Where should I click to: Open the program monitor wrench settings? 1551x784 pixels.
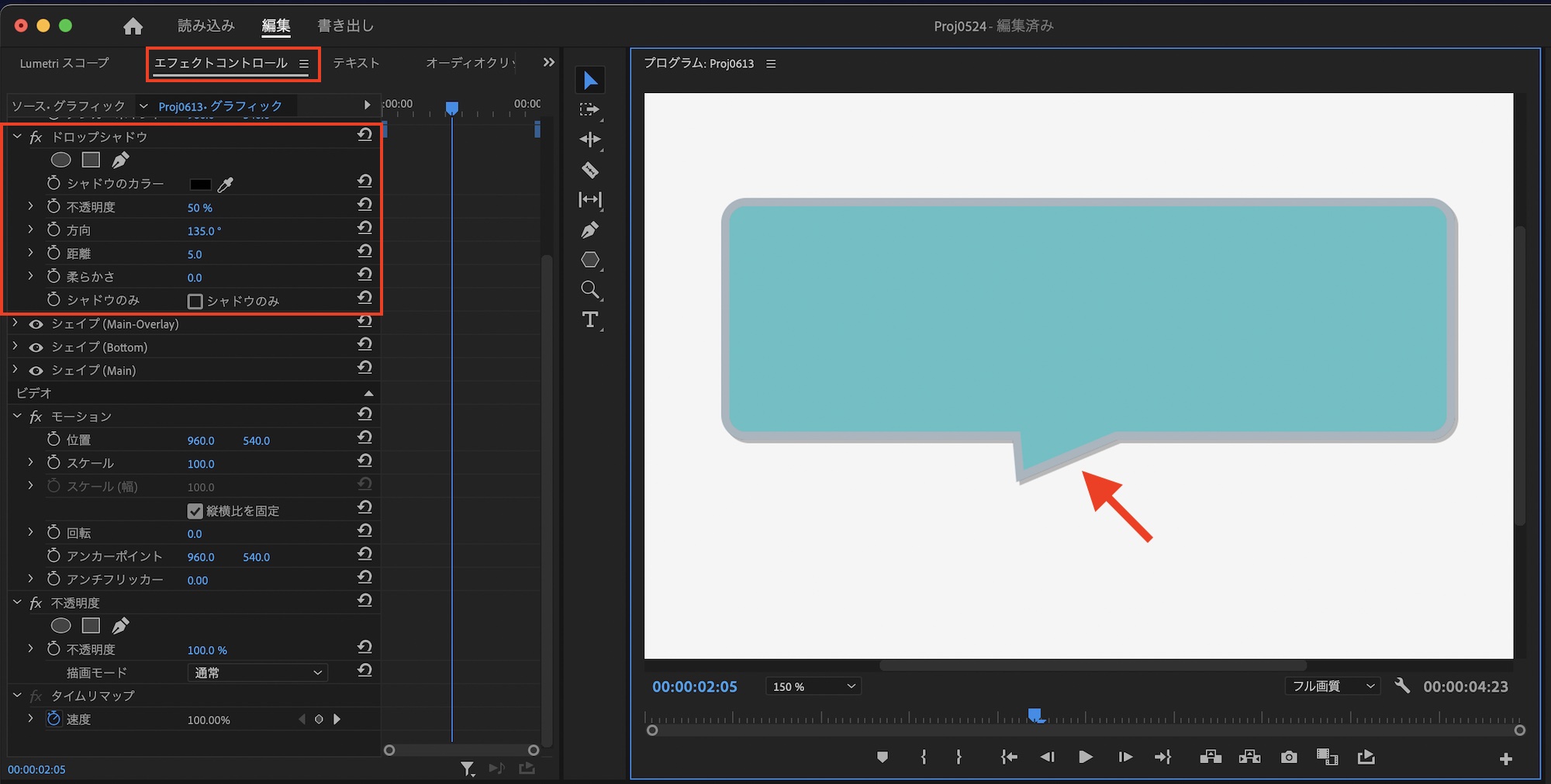pos(1402,686)
